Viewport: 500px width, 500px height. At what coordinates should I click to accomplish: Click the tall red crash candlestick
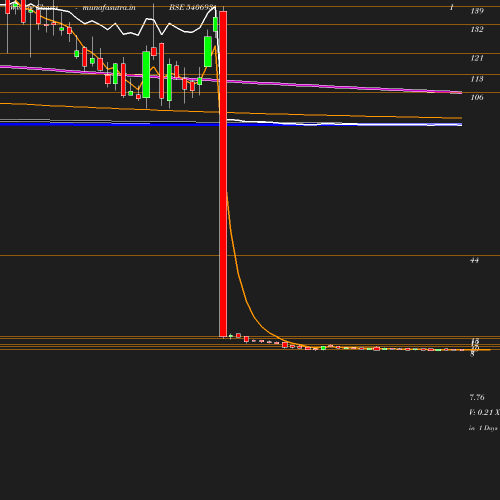223,174
